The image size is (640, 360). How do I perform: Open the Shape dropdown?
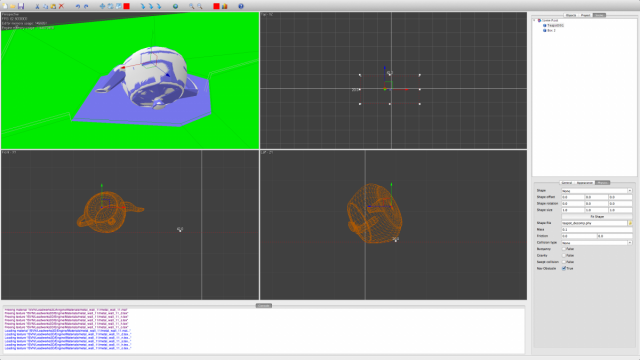[597, 191]
